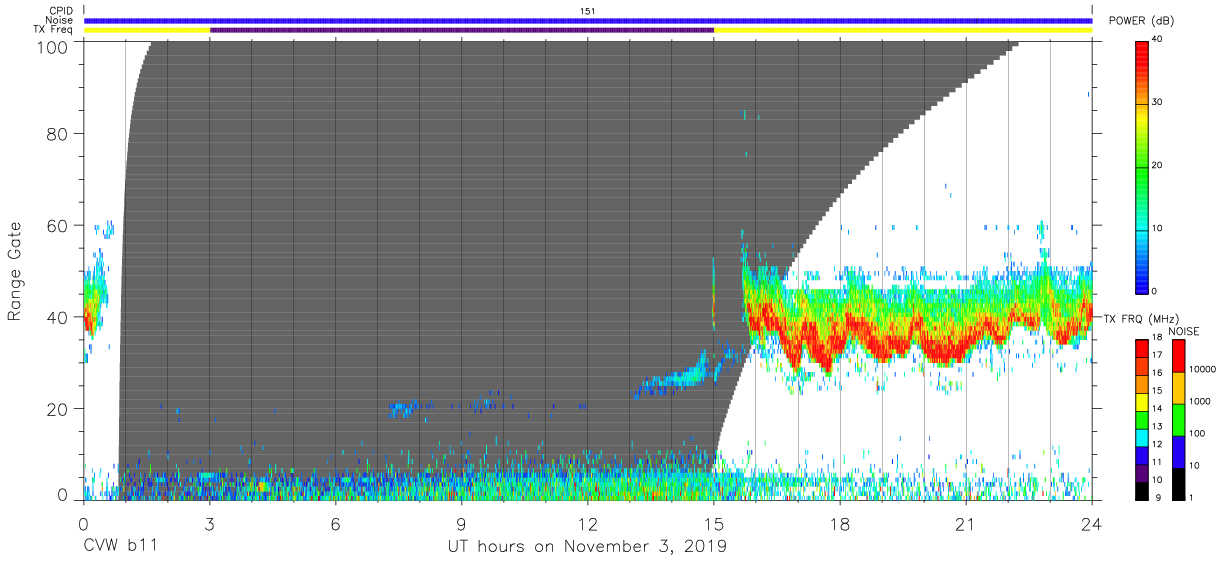Click 'UT hours on November 3, 2019' axis title

click(x=587, y=547)
